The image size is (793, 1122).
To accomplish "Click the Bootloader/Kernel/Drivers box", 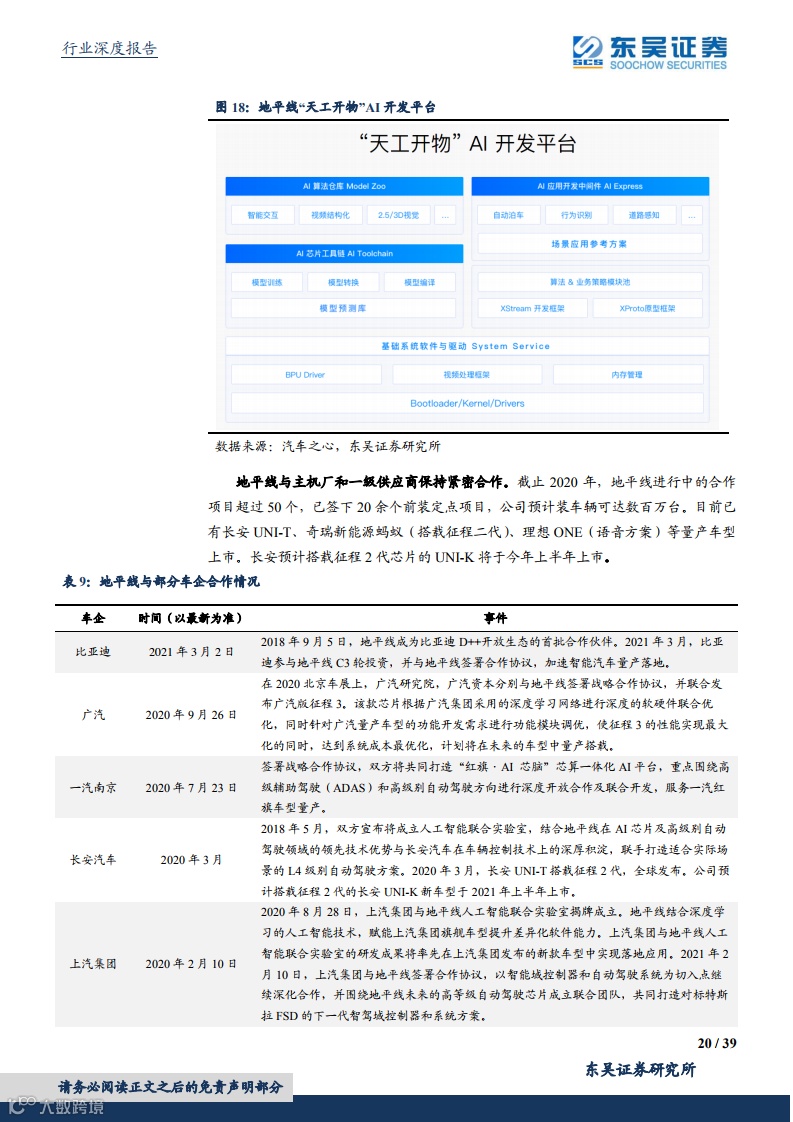I will tap(467, 404).
